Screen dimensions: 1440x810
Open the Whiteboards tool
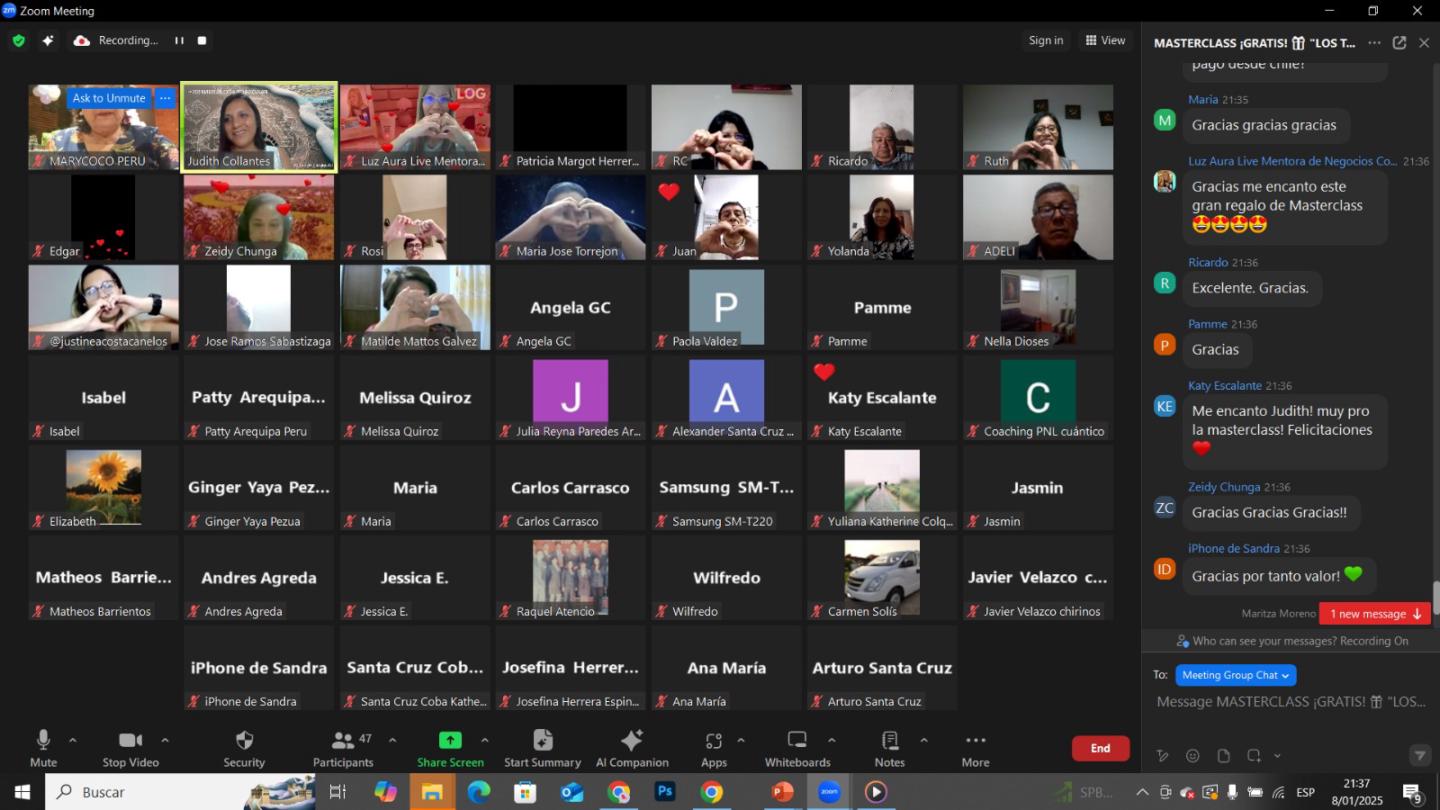coord(797,749)
